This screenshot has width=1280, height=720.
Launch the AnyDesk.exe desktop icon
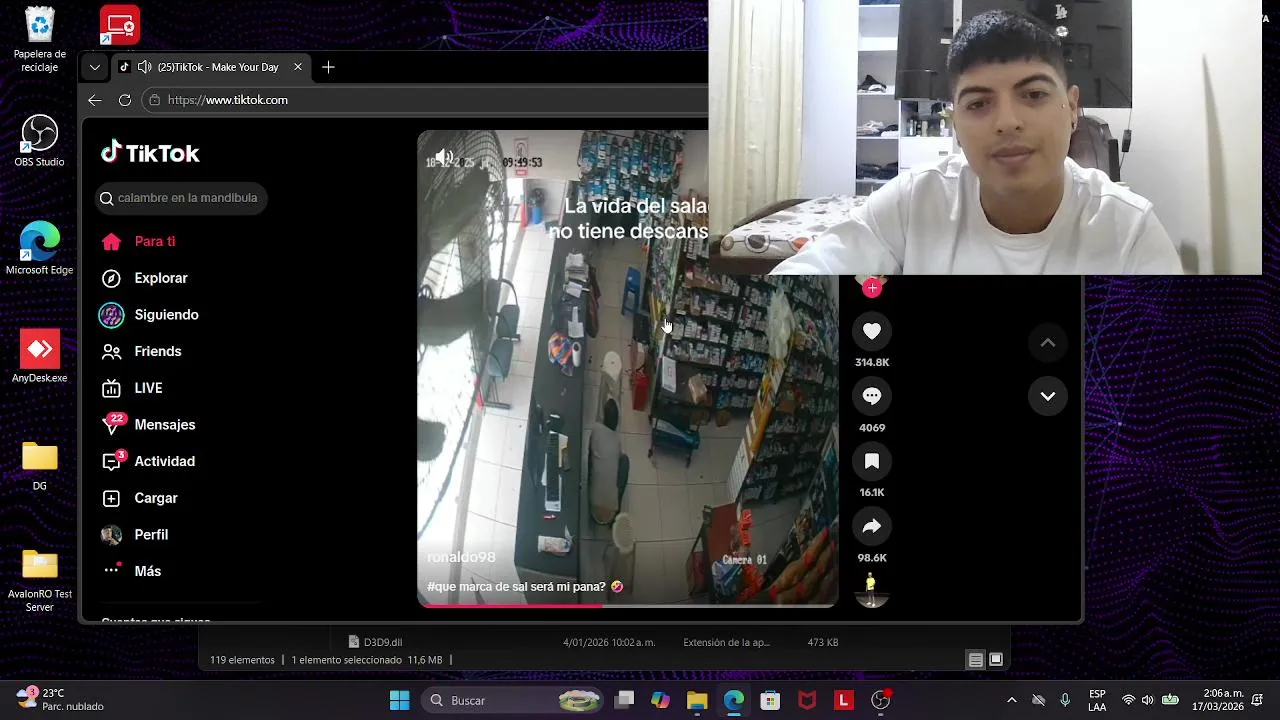click(39, 357)
